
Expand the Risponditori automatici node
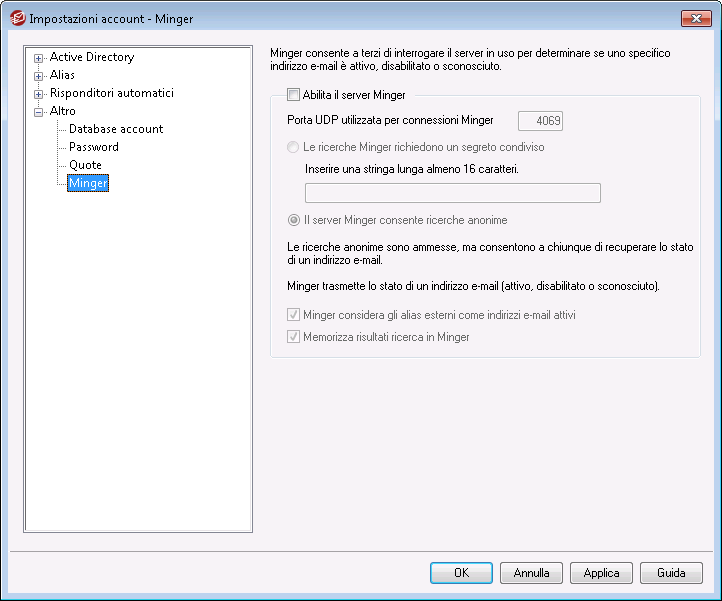pos(39,94)
